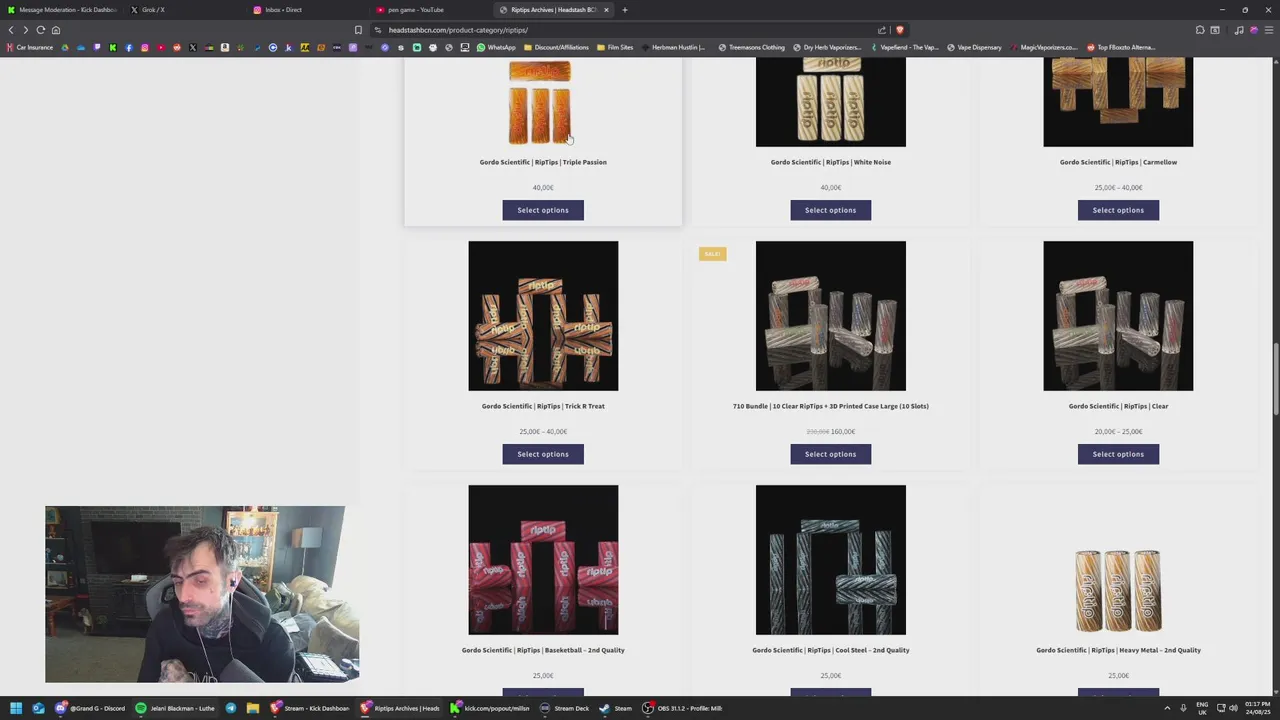
Task: Open the Dry Herb Vaporizers bookmark
Action: [x=827, y=47]
